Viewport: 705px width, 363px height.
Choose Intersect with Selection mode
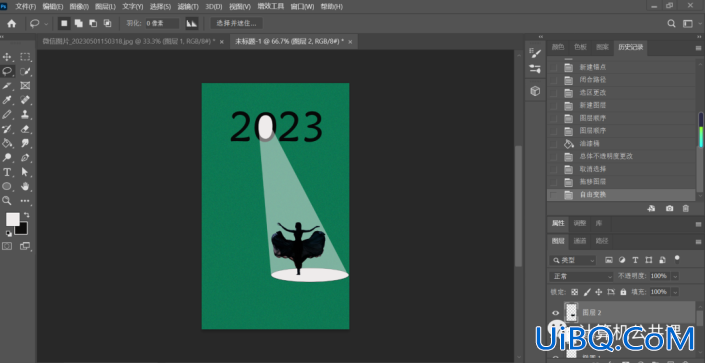point(107,23)
